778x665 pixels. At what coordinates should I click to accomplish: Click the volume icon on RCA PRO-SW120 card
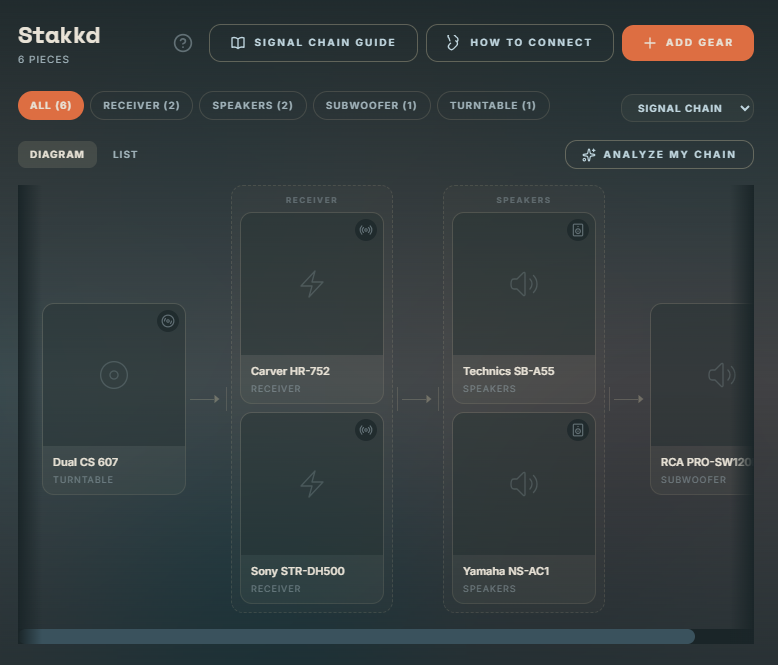pos(722,375)
